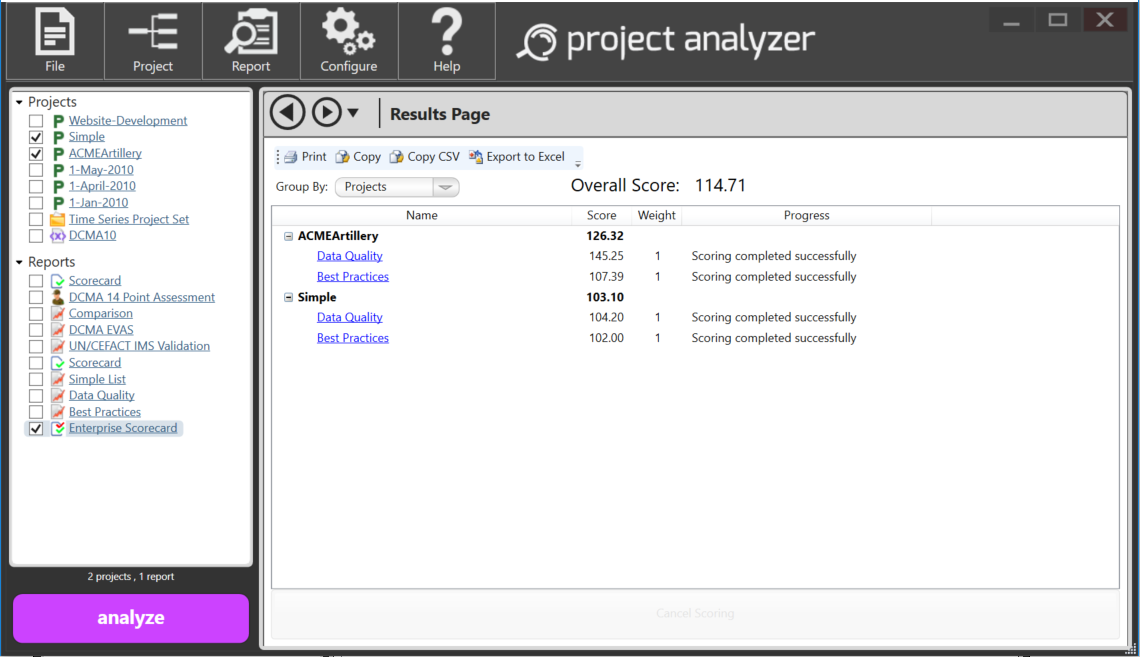1140x657 pixels.
Task: Export results to Excel
Action: (x=516, y=157)
